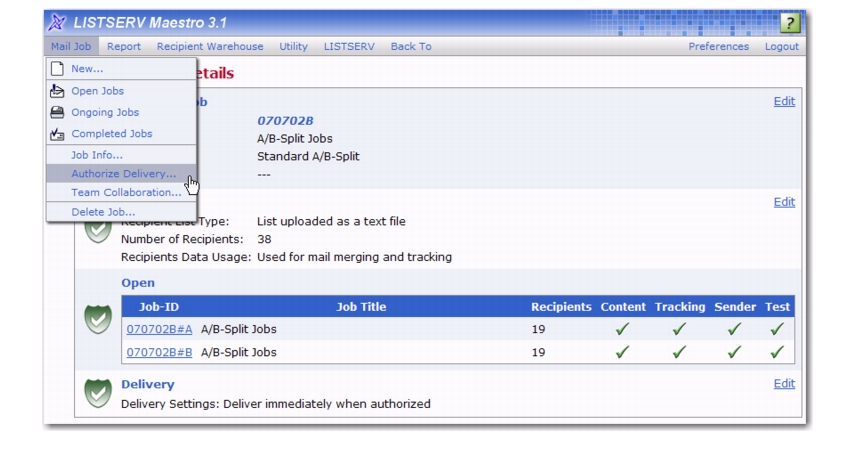The image size is (853, 449).
Task: Click Edit link in the job section
Action: tap(784, 101)
